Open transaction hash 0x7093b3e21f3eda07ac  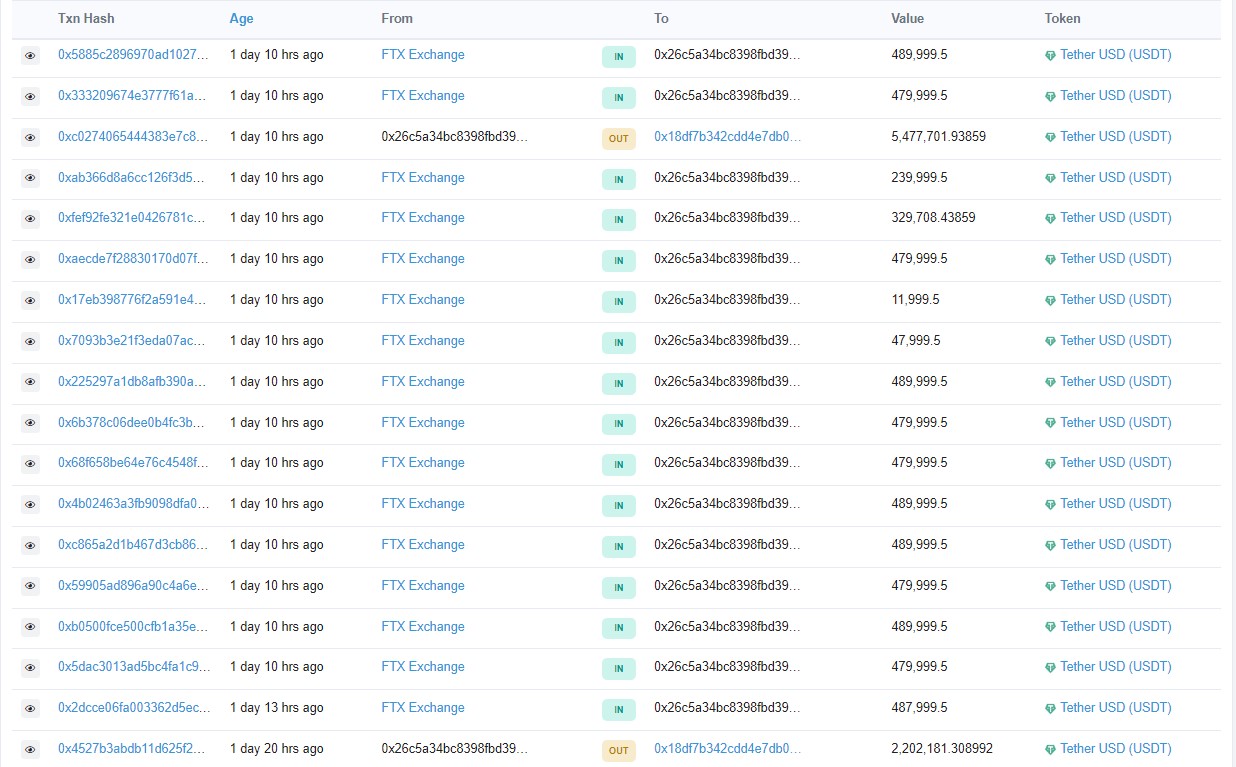click(133, 341)
